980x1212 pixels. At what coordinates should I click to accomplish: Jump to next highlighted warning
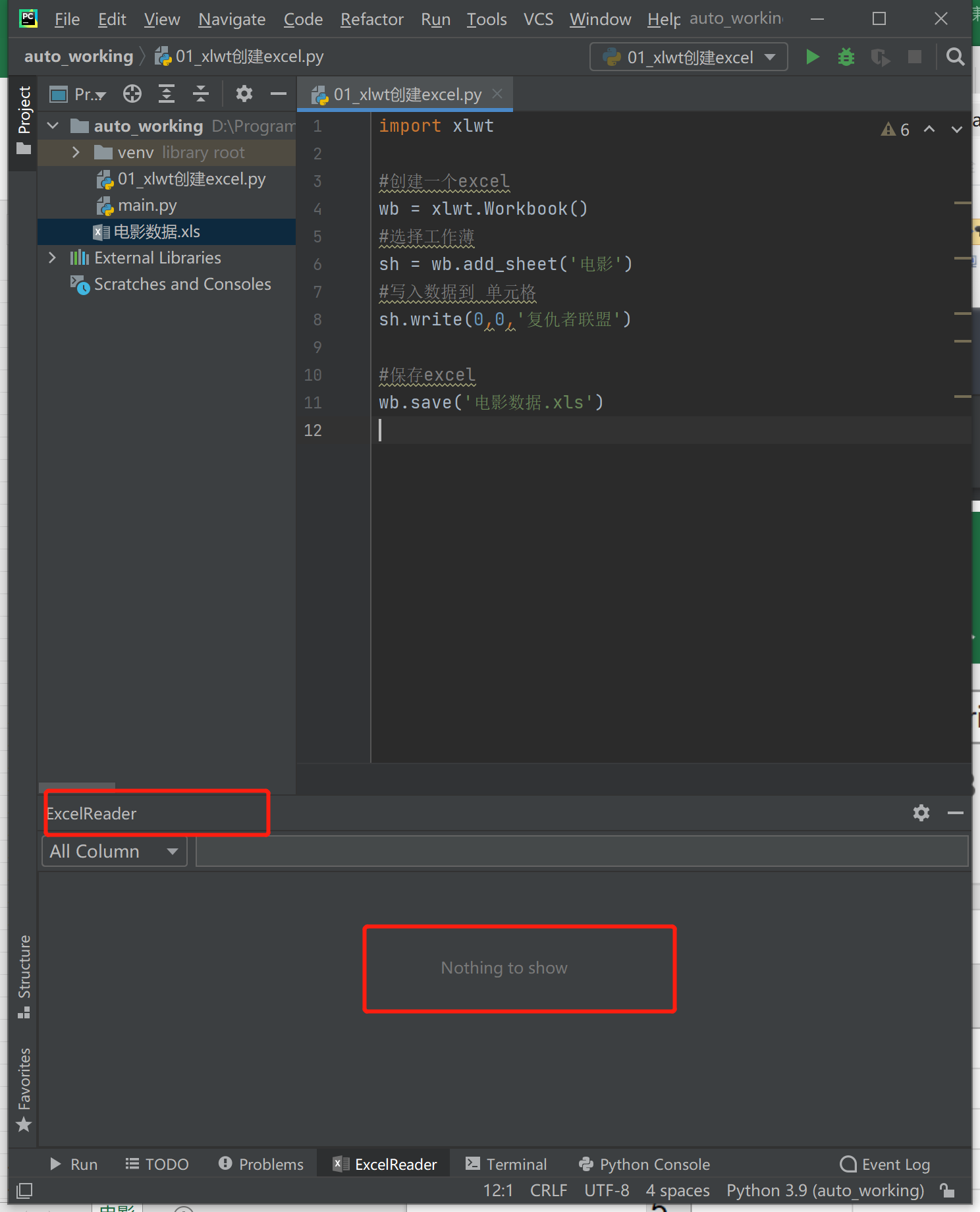957,129
